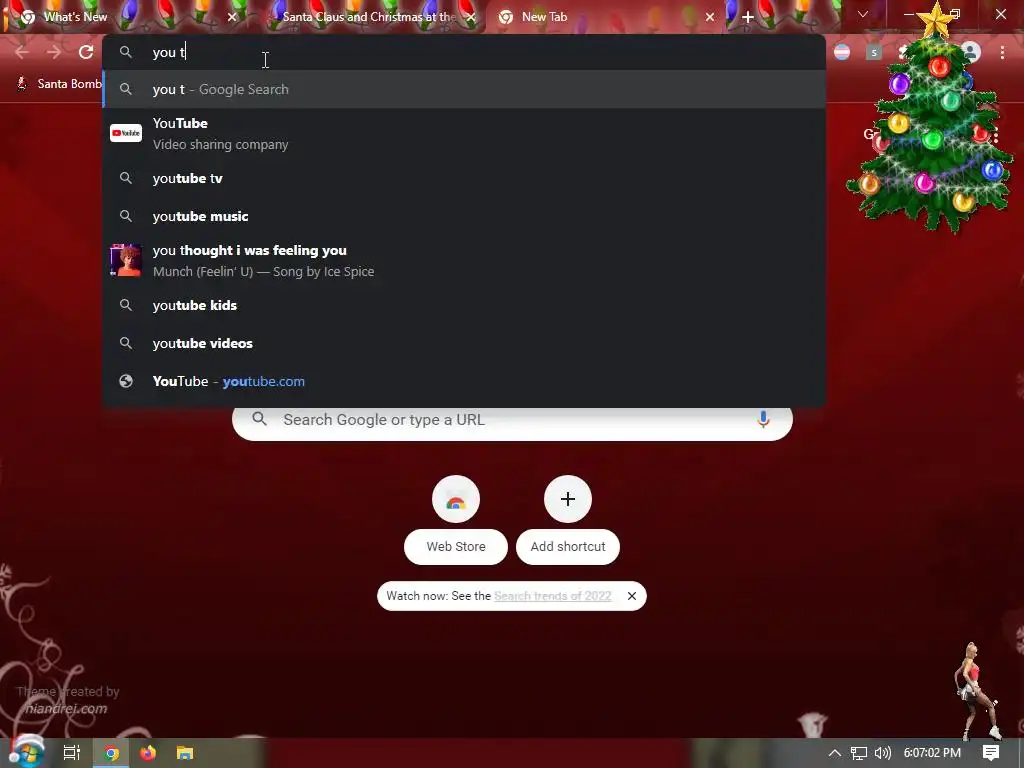This screenshot has width=1024, height=768.
Task: Open Chrome's three-dot menu
Action: point(1002,52)
